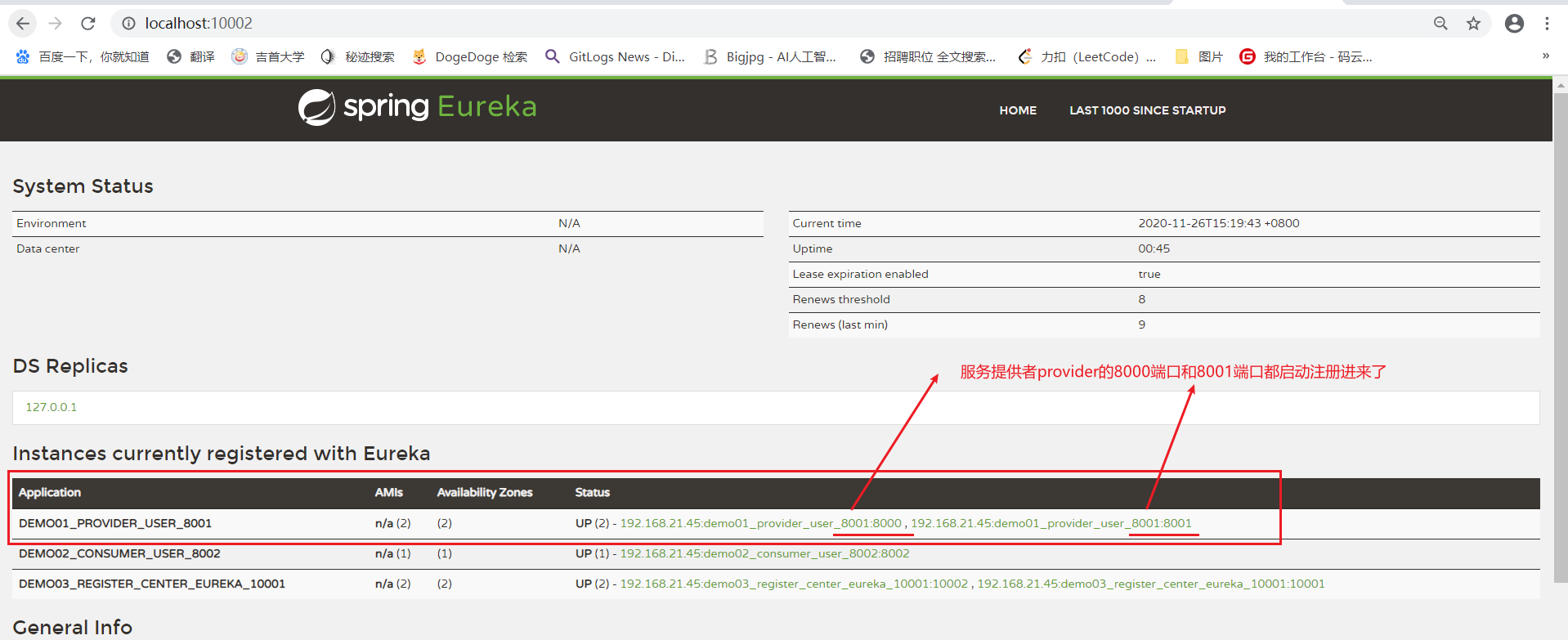Click the Renews (last min) row label

coord(840,324)
